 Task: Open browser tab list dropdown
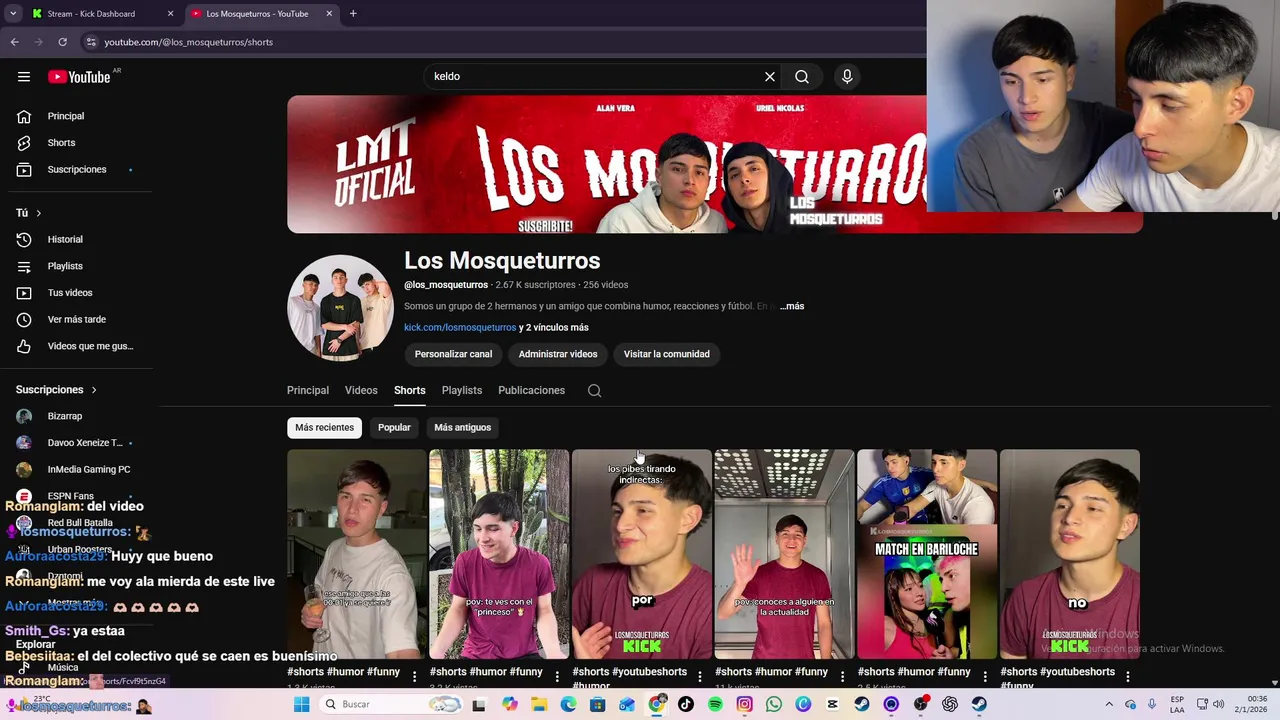tap(13, 14)
